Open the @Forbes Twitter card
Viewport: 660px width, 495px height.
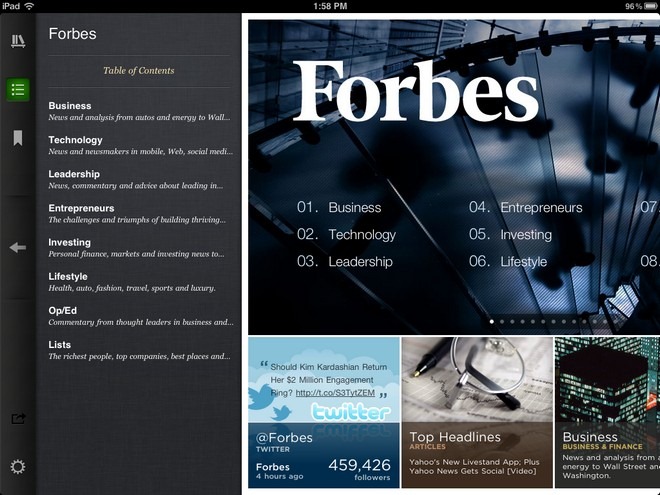(323, 412)
